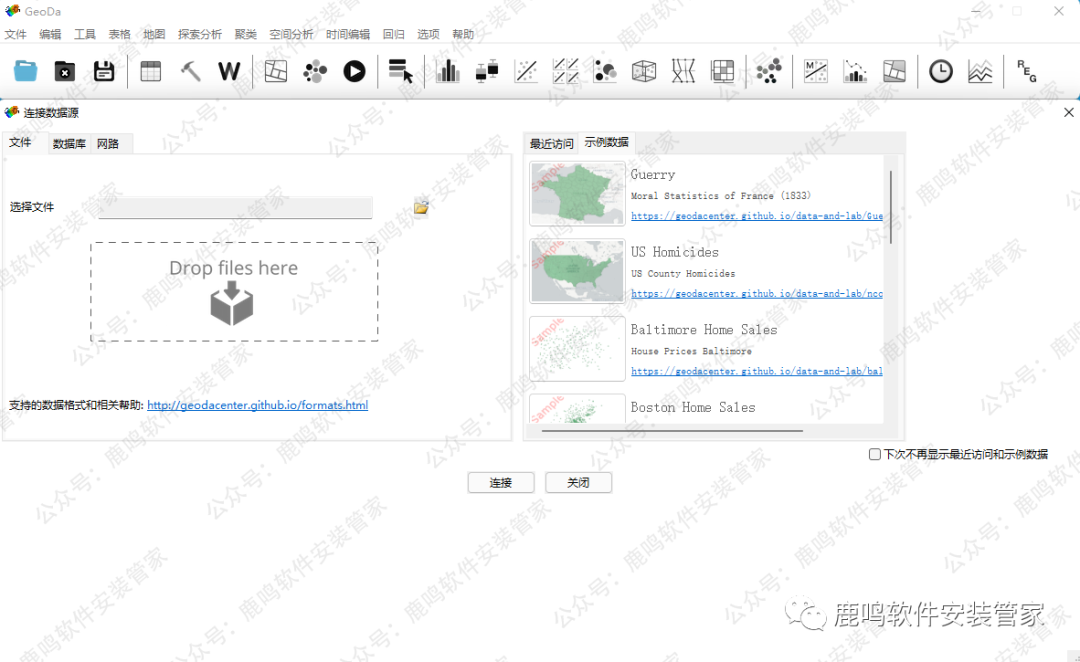
Task: Click the sample data horizontal scrollbar
Action: [x=672, y=431]
